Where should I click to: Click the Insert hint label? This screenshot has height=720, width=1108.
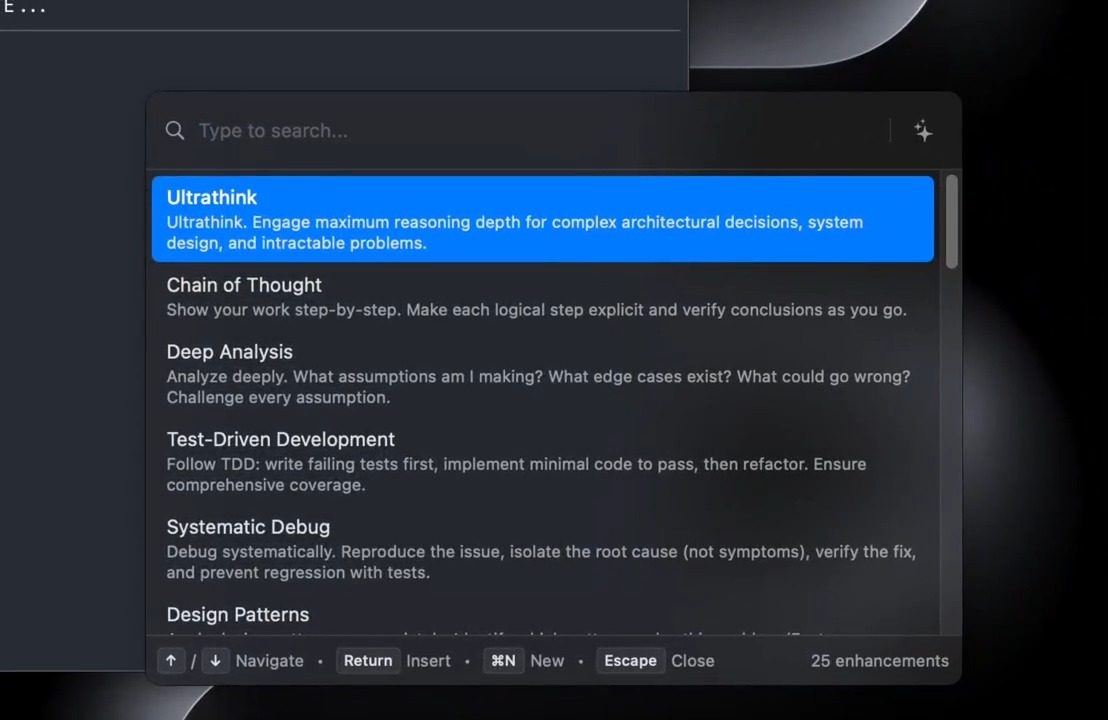point(428,661)
